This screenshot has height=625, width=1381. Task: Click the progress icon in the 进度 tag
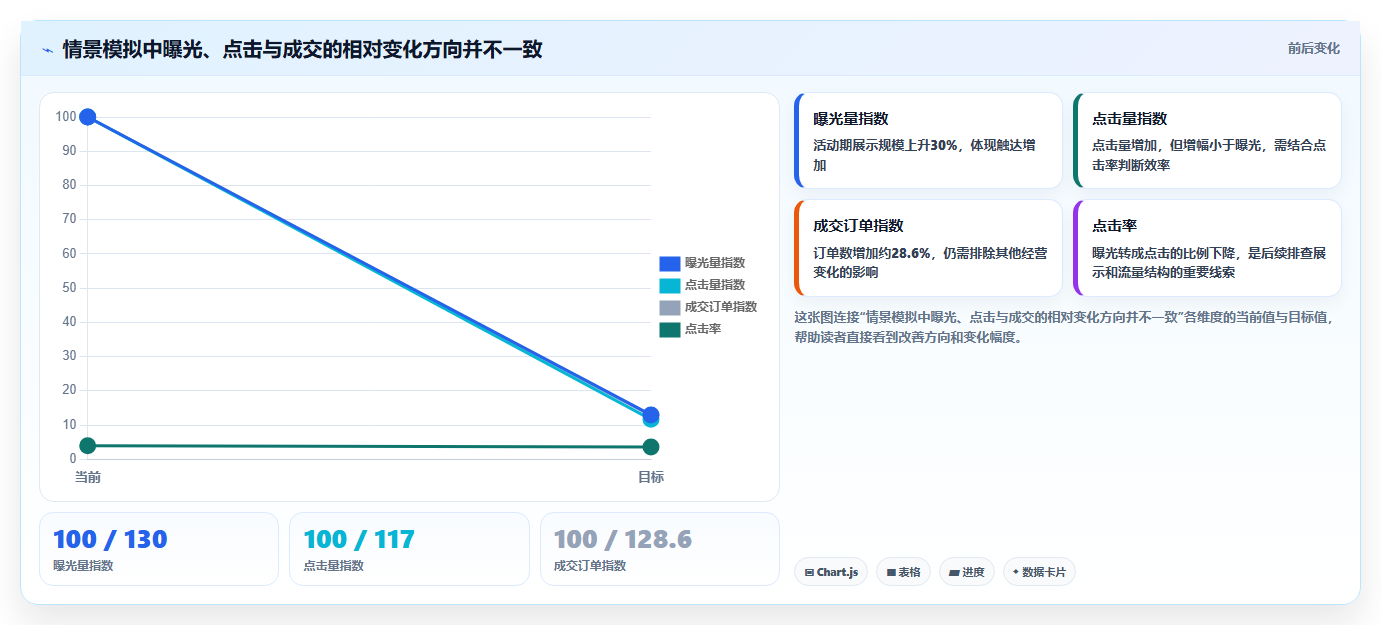[x=954, y=573]
